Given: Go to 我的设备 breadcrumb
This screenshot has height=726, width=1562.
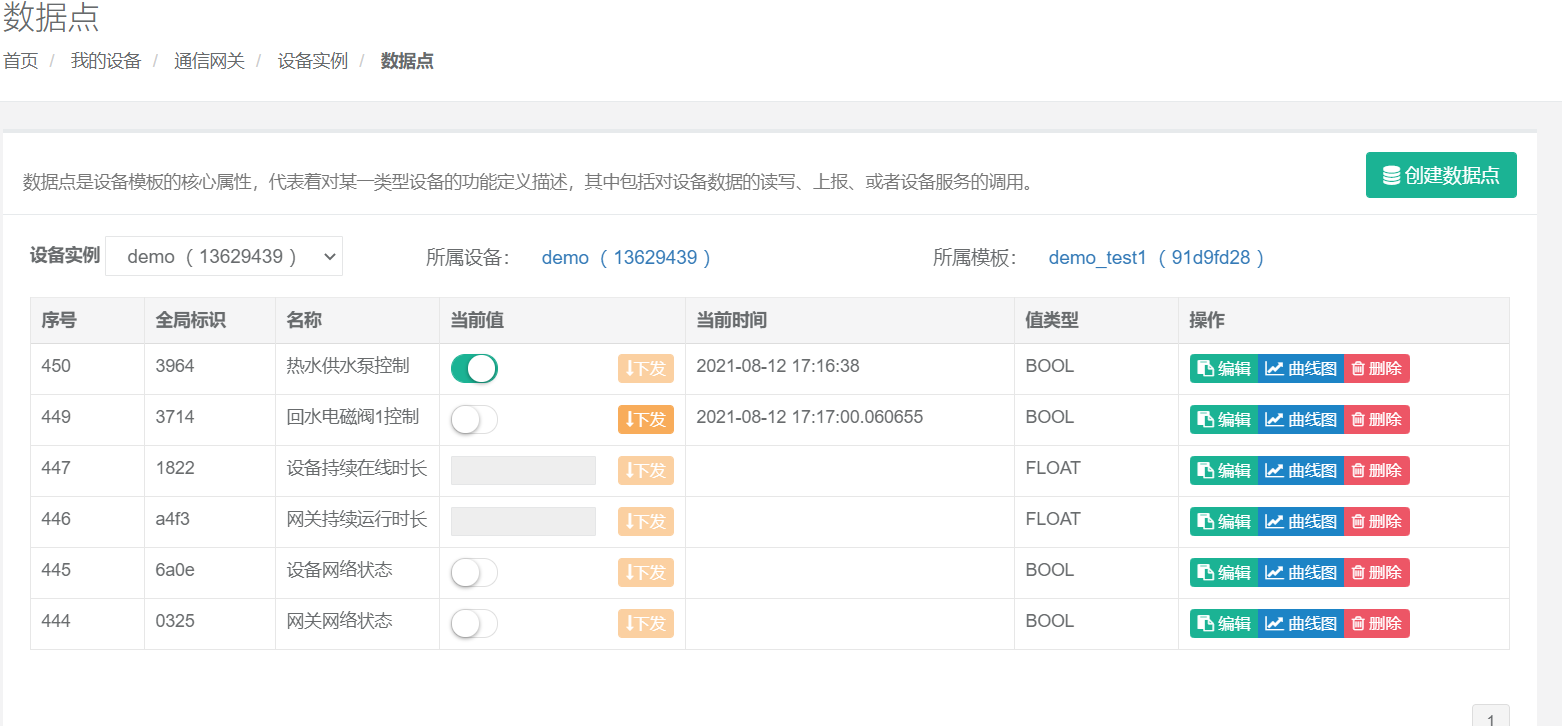Looking at the screenshot, I should click(106, 61).
